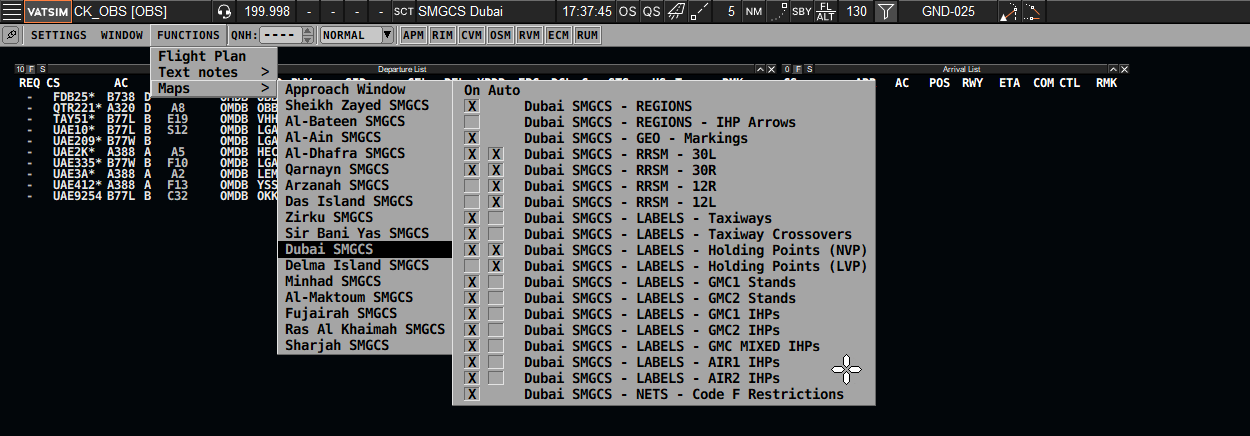Viewport: 1250px width, 436px height.
Task: Toggle the APM toolbar button
Action: pyautogui.click(x=413, y=35)
